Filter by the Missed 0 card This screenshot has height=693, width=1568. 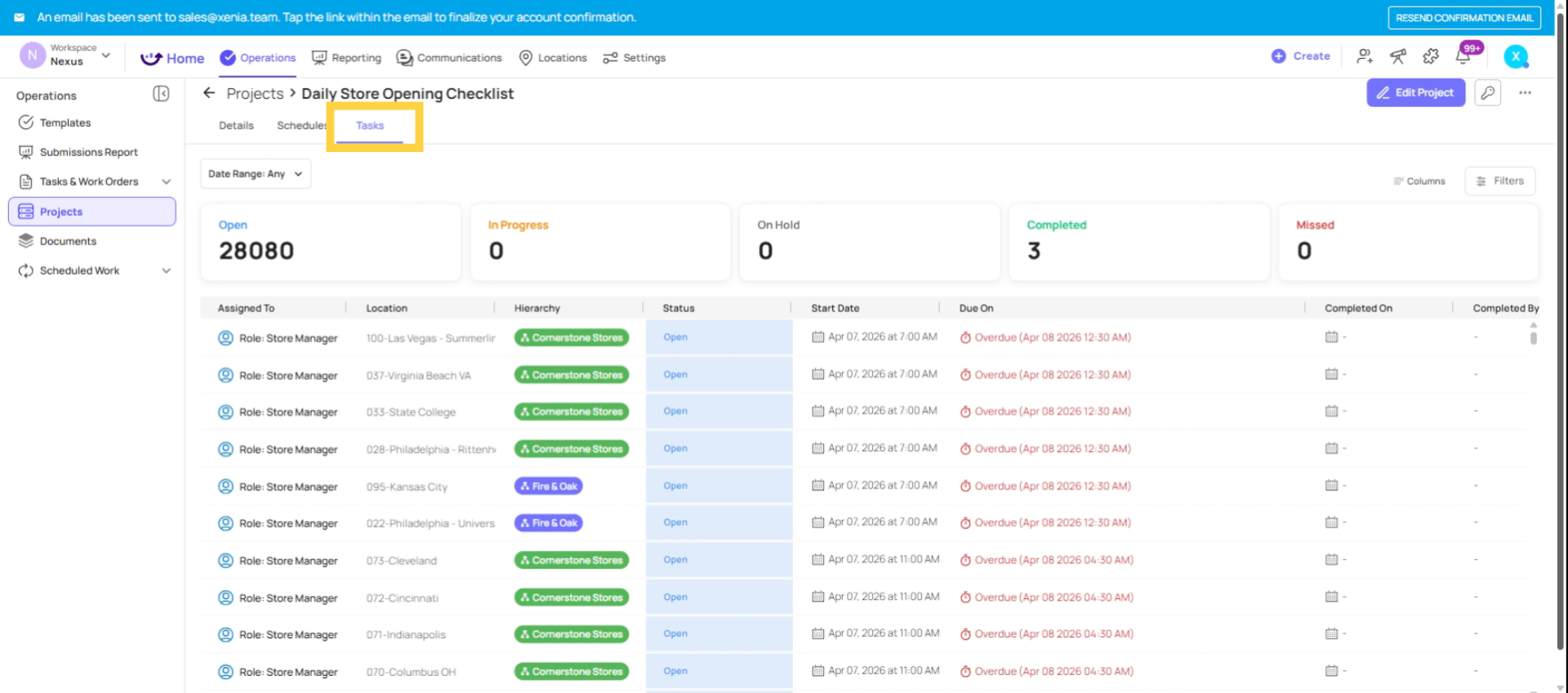coord(1409,242)
